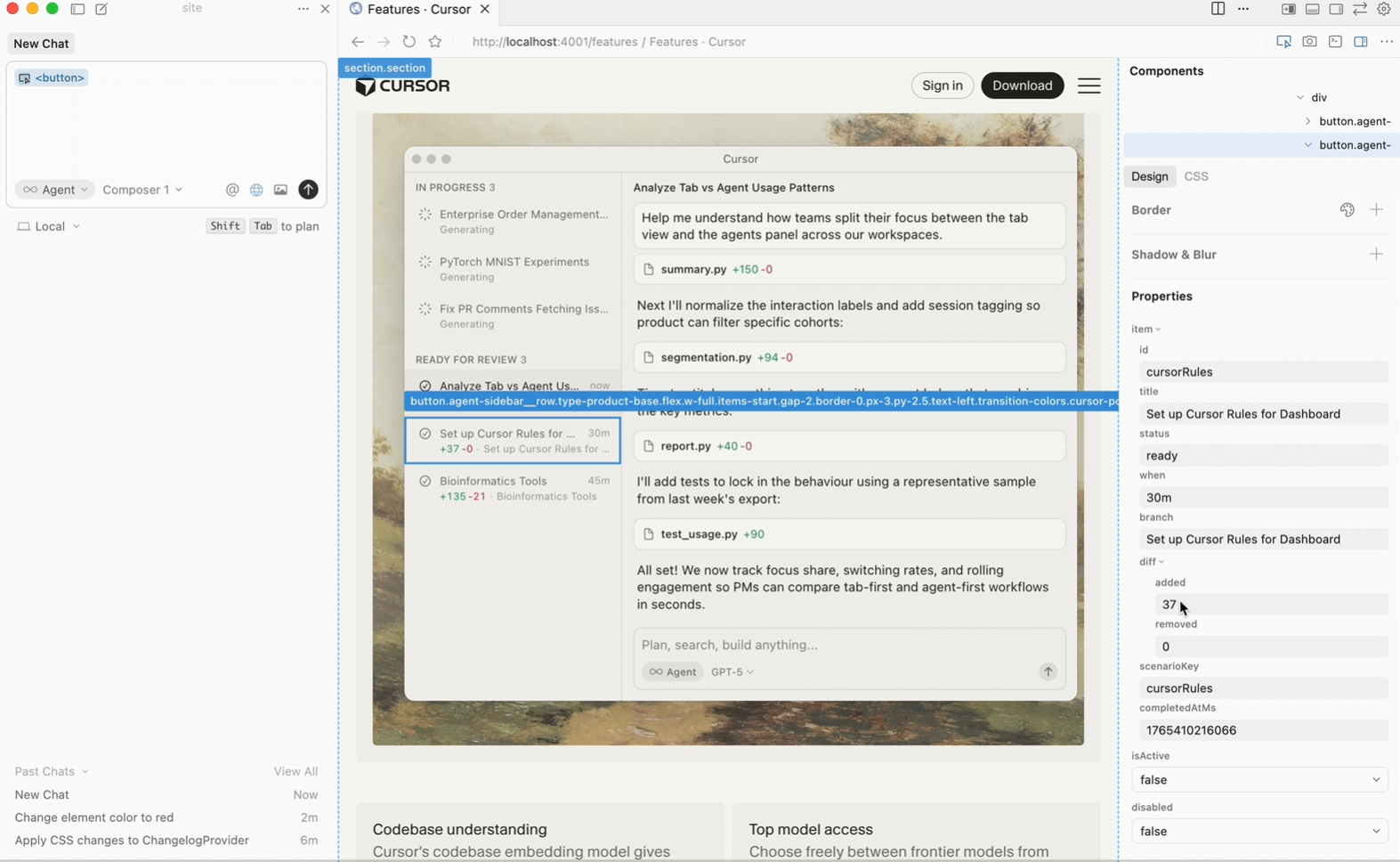Open the Local environment dropdown
The height and width of the screenshot is (862, 1400).
(x=49, y=226)
